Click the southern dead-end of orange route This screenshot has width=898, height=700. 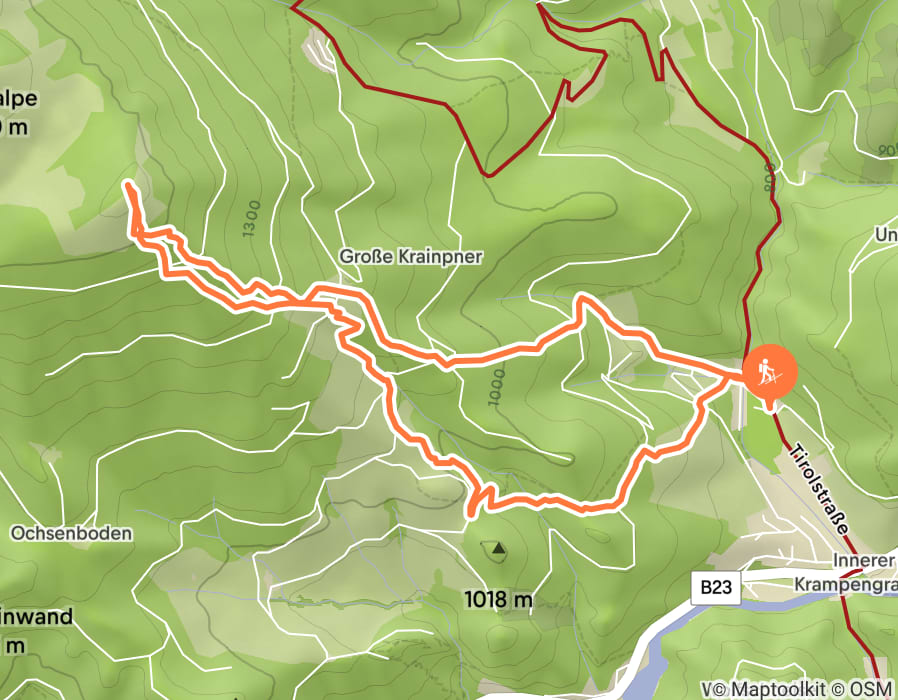point(471,514)
